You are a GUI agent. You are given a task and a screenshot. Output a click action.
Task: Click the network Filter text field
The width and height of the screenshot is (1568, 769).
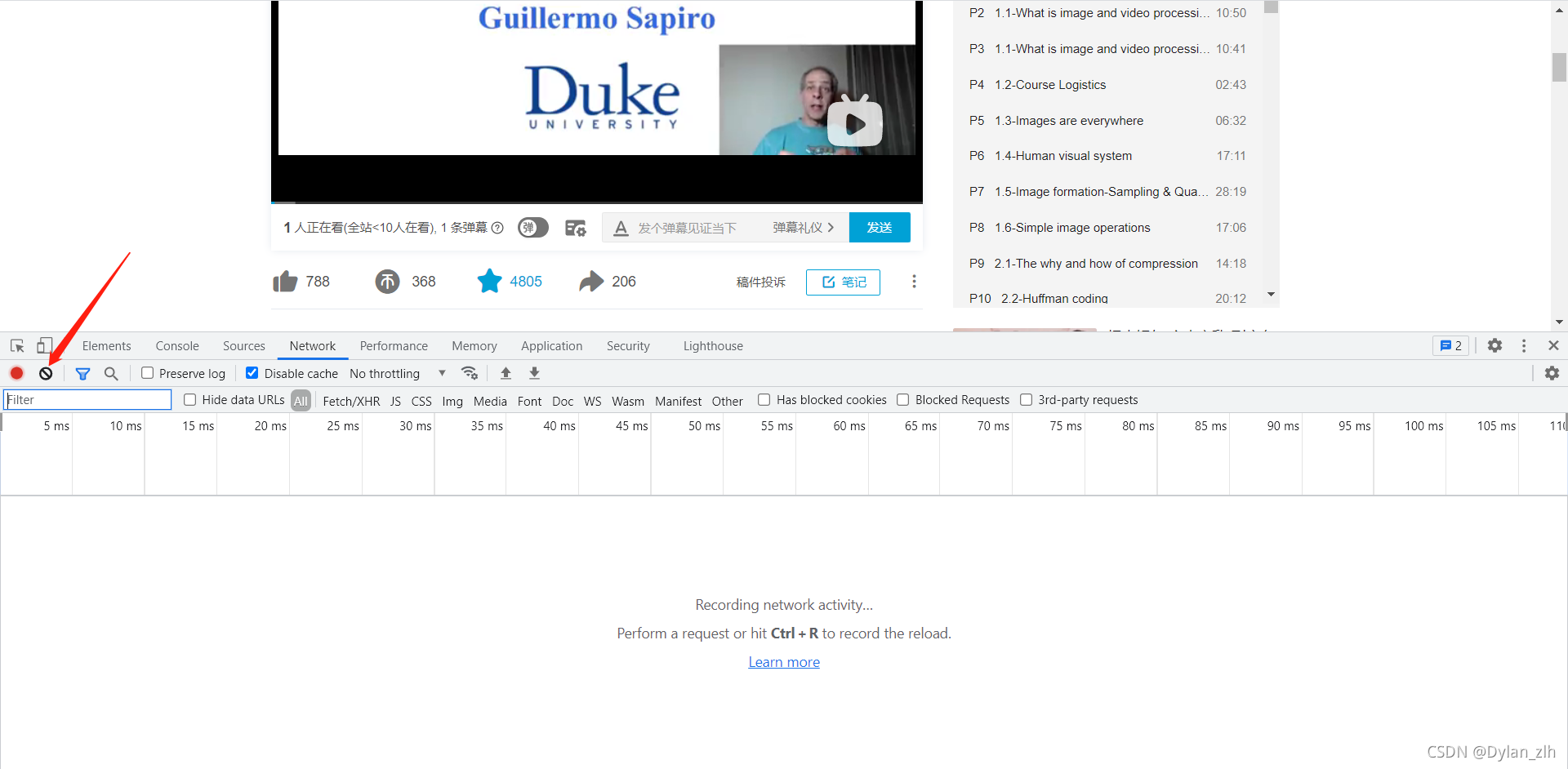click(88, 399)
